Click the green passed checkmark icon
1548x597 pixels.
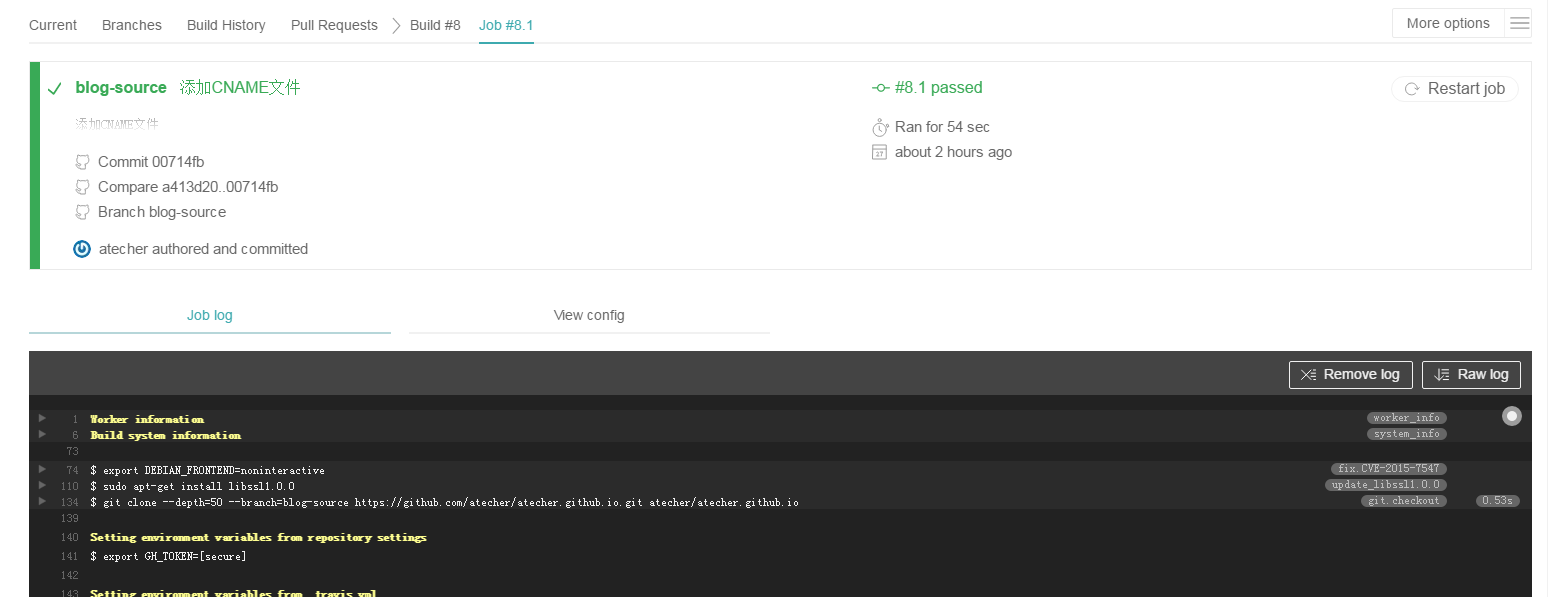[55, 89]
